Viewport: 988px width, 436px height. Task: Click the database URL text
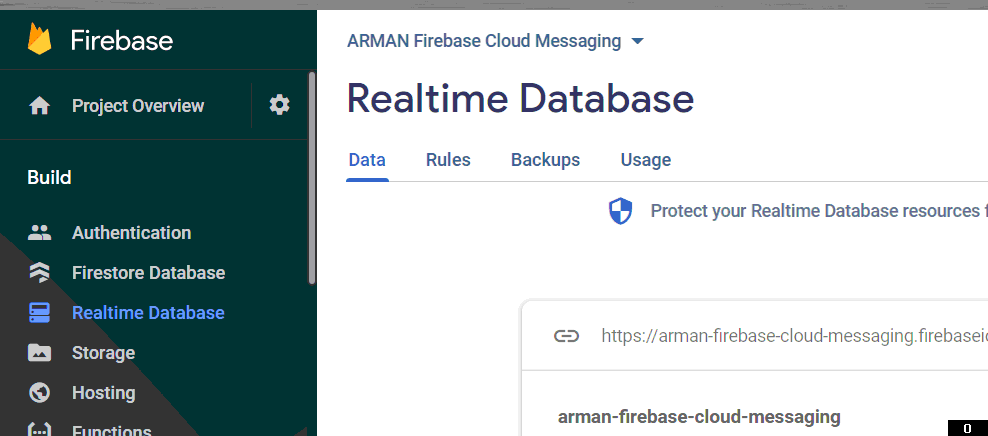coord(794,336)
